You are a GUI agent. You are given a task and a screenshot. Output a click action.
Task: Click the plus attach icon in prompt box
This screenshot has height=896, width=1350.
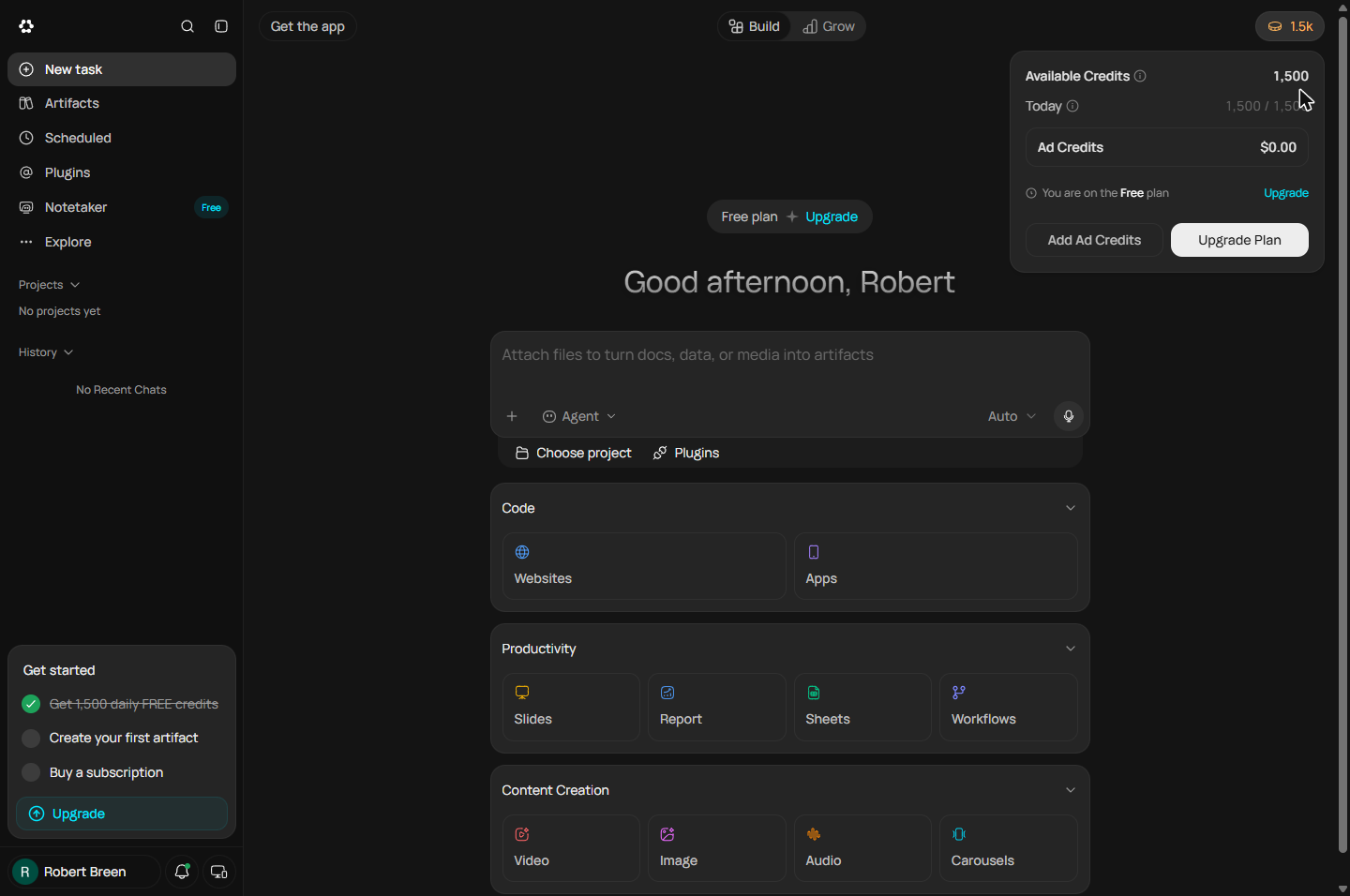[512, 416]
